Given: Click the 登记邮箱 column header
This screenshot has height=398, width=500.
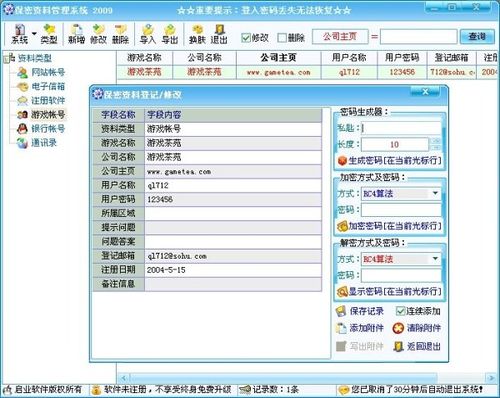Looking at the screenshot, I should tap(451, 58).
